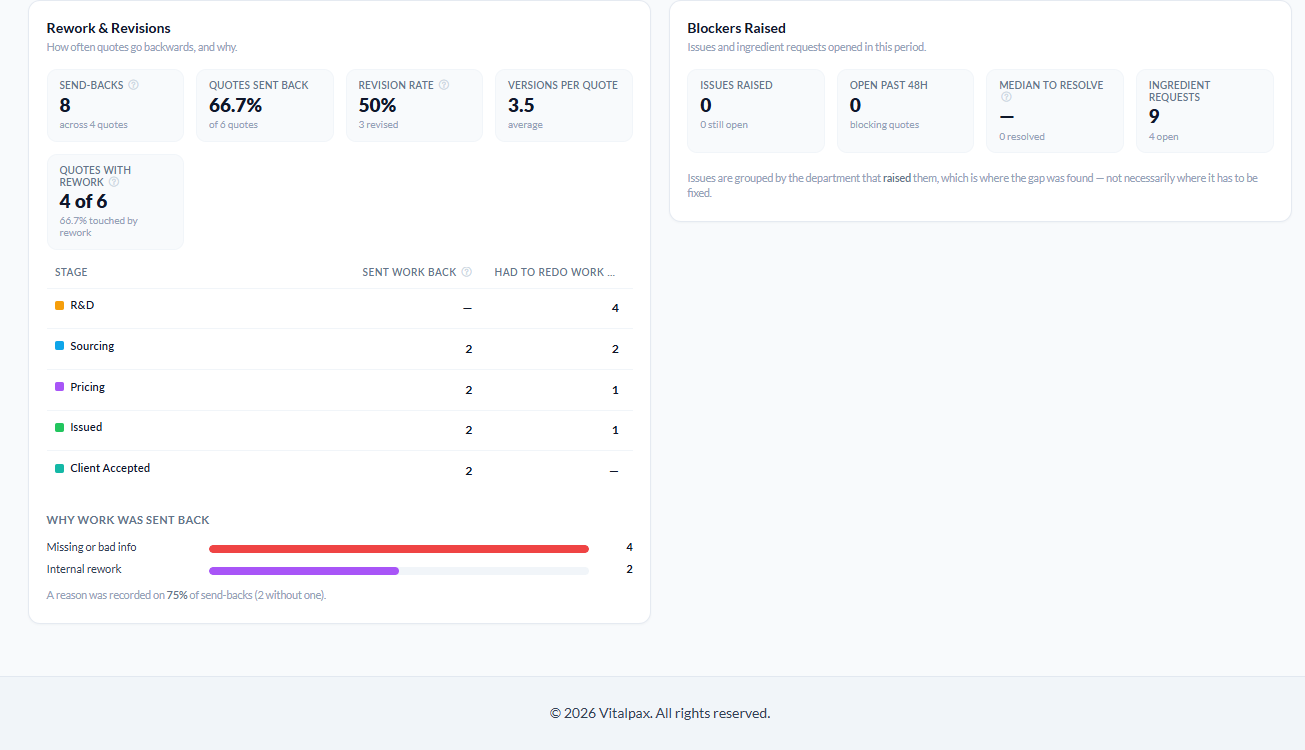Viewport: 1305px width, 750px height.
Task: Select the 50% Revision Rate figure
Action: tap(377, 105)
